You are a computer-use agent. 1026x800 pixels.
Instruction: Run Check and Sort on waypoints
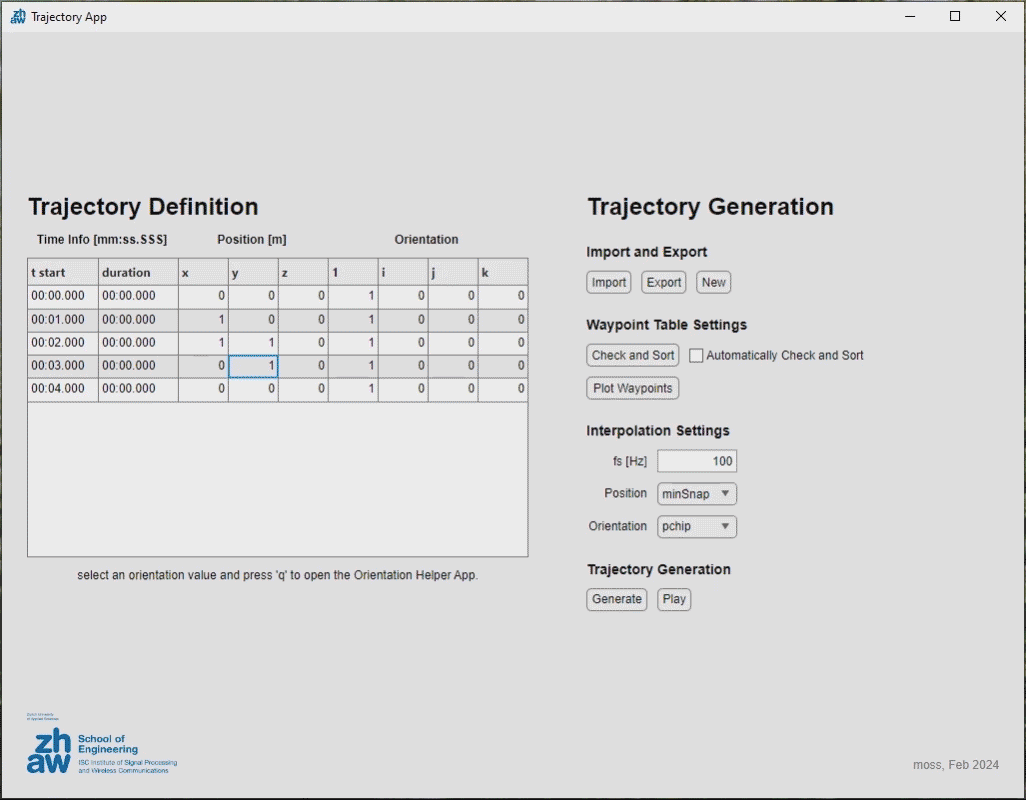(632, 355)
